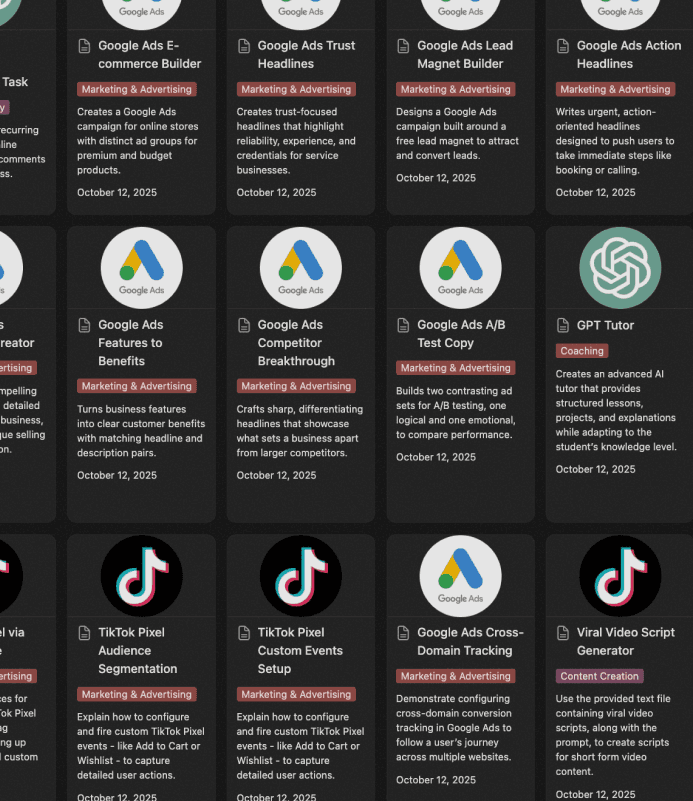Click the ChatGPT logo on GPT Tutor card
The height and width of the screenshot is (801, 693).
(x=620, y=268)
